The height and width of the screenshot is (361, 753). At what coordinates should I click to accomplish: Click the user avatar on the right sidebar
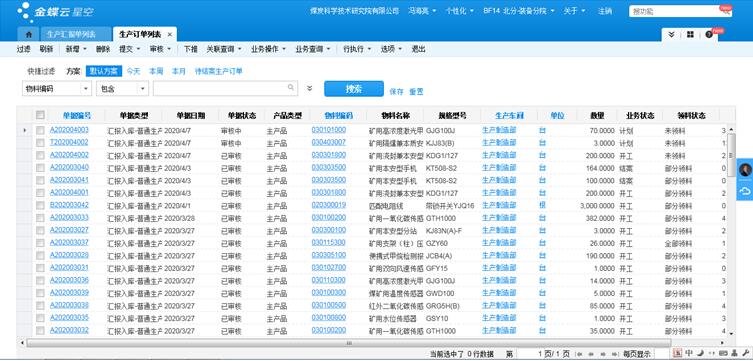745,169
